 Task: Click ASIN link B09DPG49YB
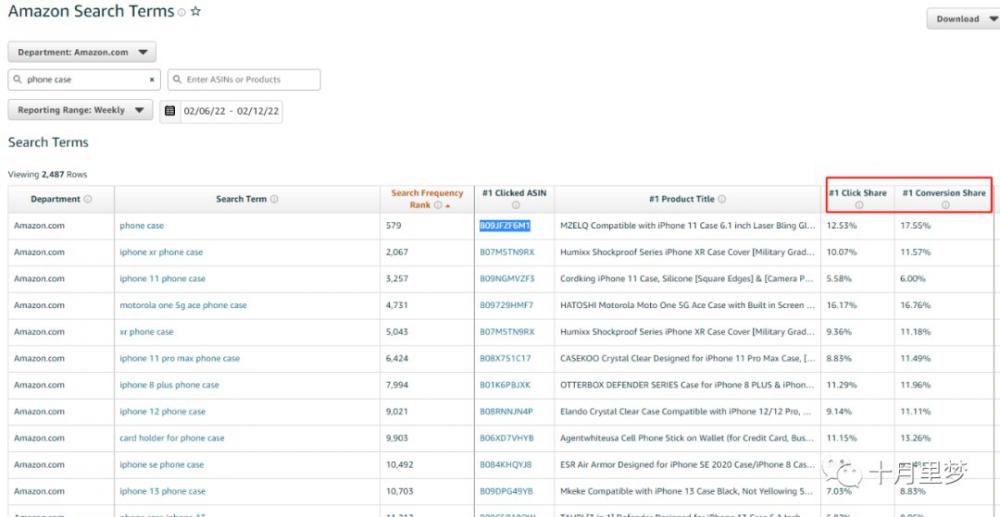506,492
